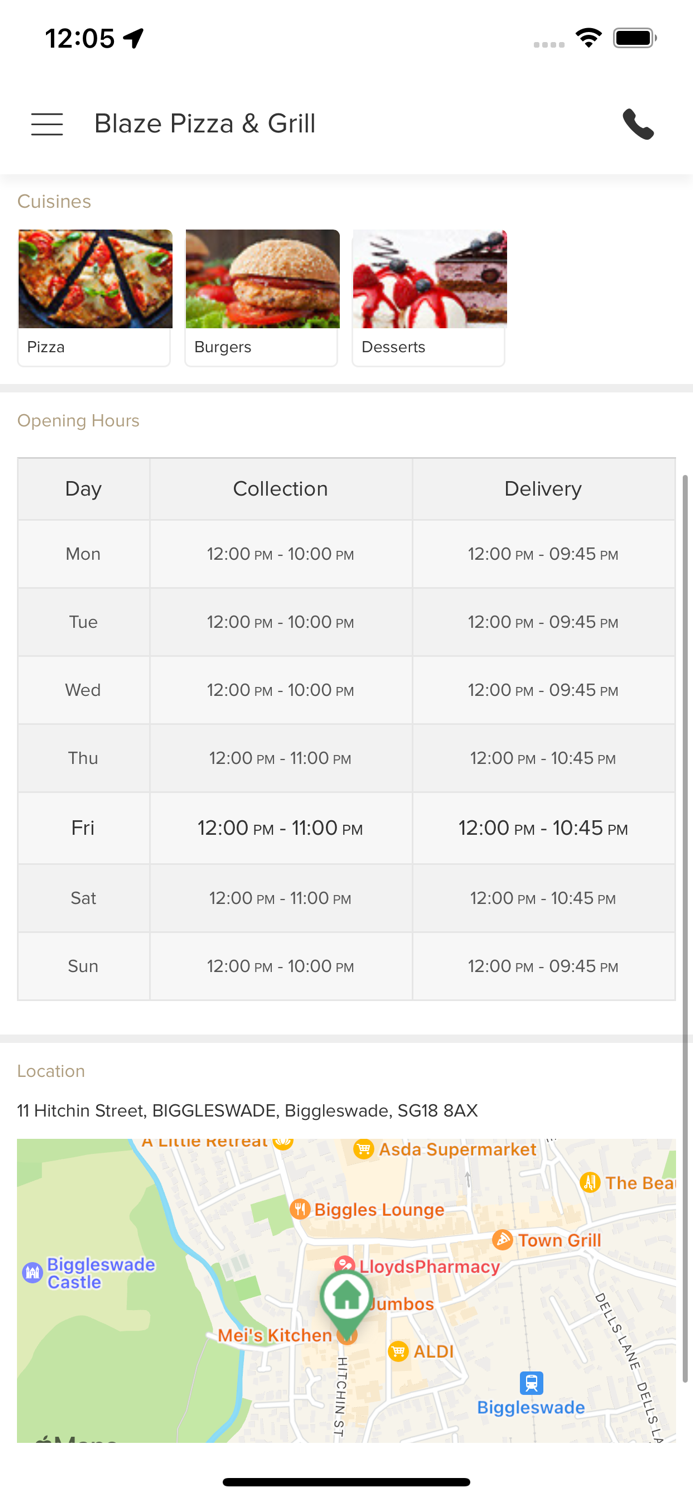Tap Monday collection hours cell
The width and height of the screenshot is (693, 1500).
pyautogui.click(x=280, y=554)
